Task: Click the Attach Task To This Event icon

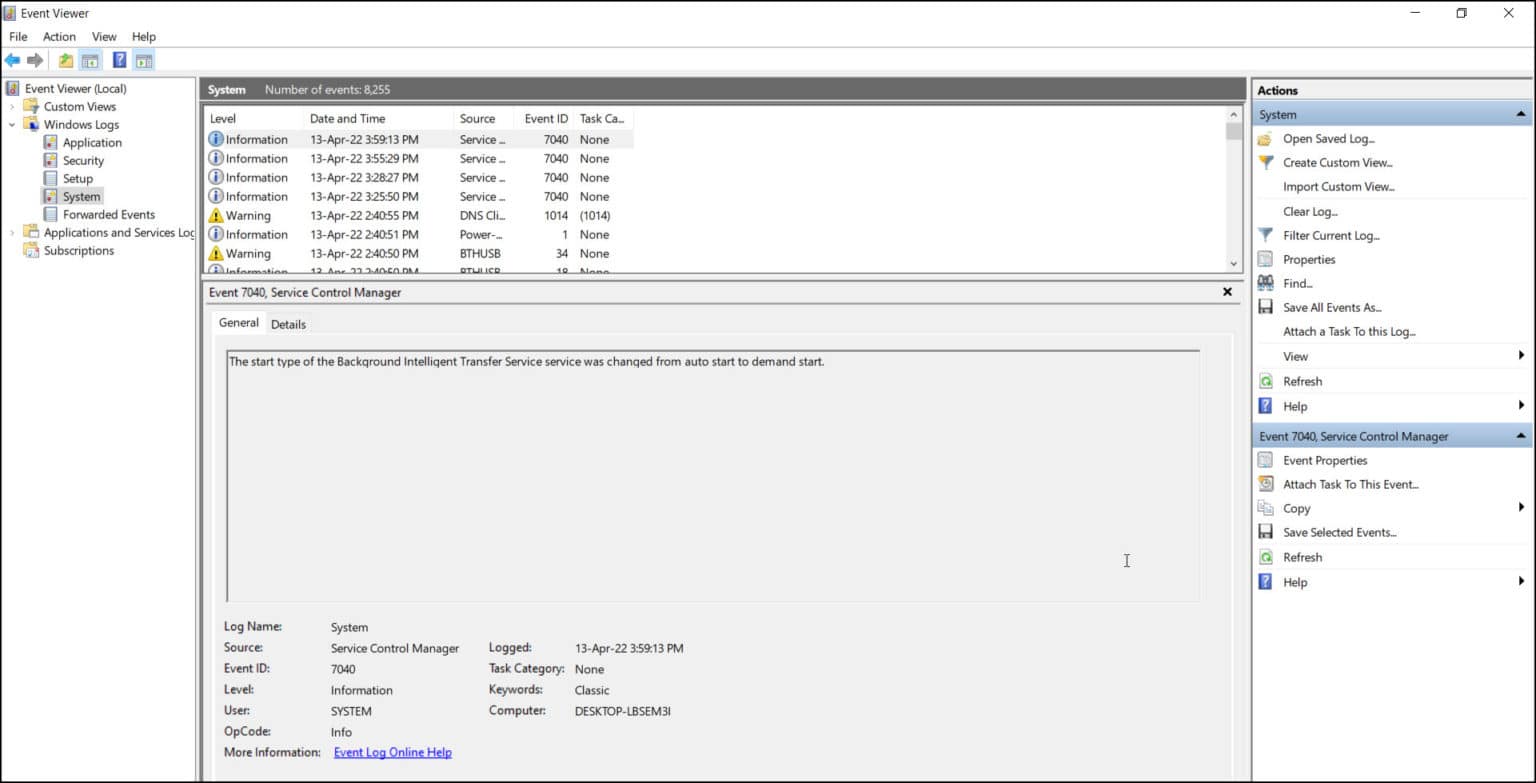Action: (x=1264, y=484)
